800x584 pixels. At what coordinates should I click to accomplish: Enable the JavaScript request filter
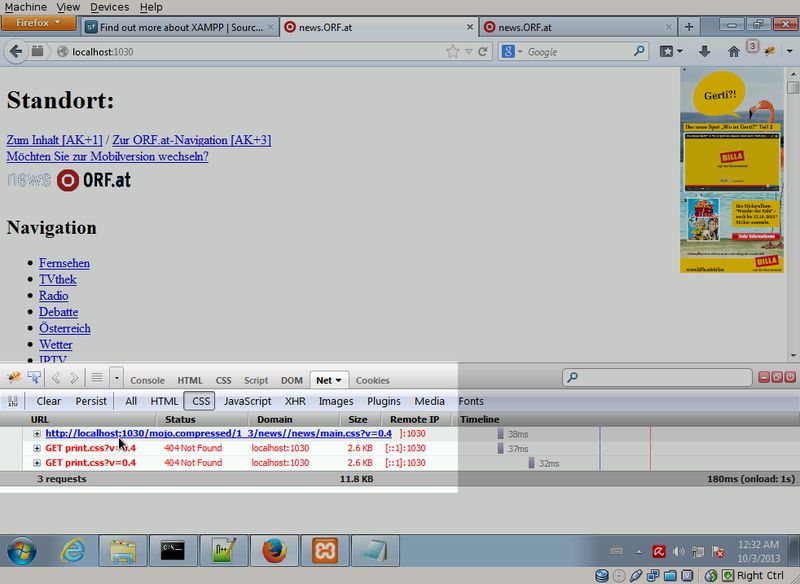(x=247, y=401)
